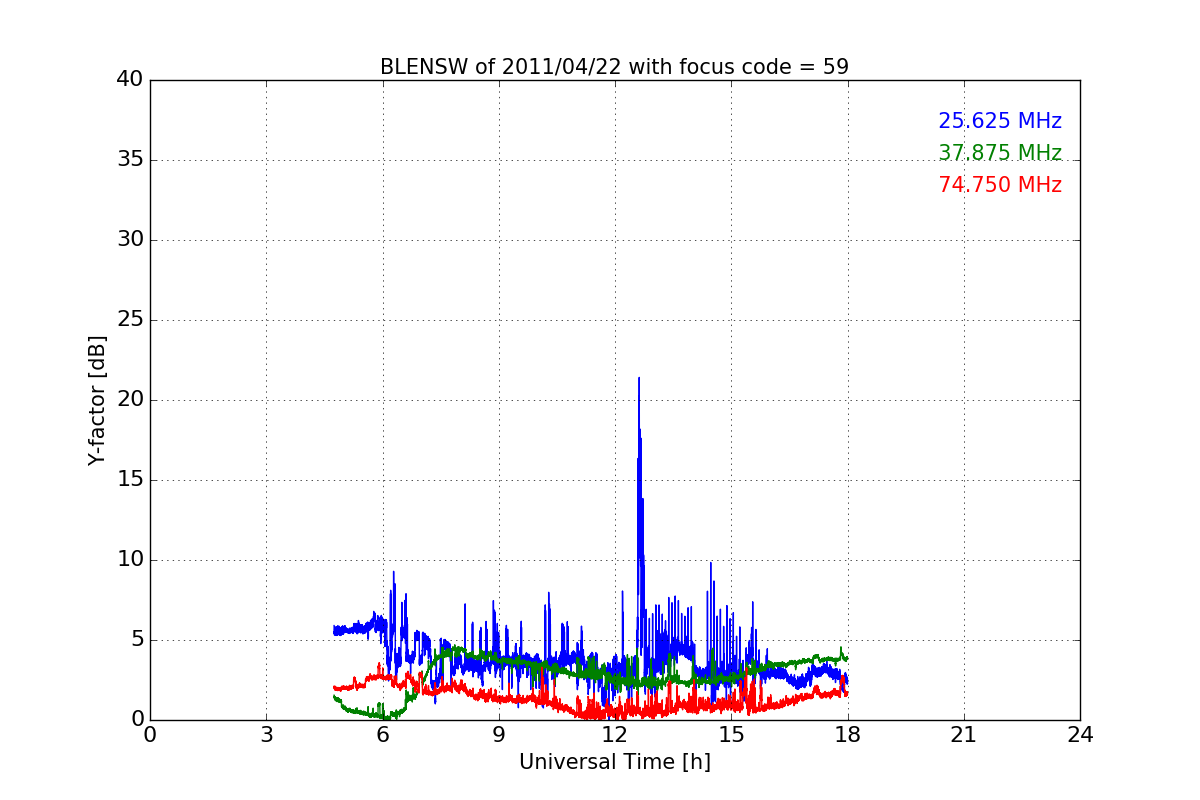
Task: Click the x-axis tick label 6
Action: (x=382, y=734)
